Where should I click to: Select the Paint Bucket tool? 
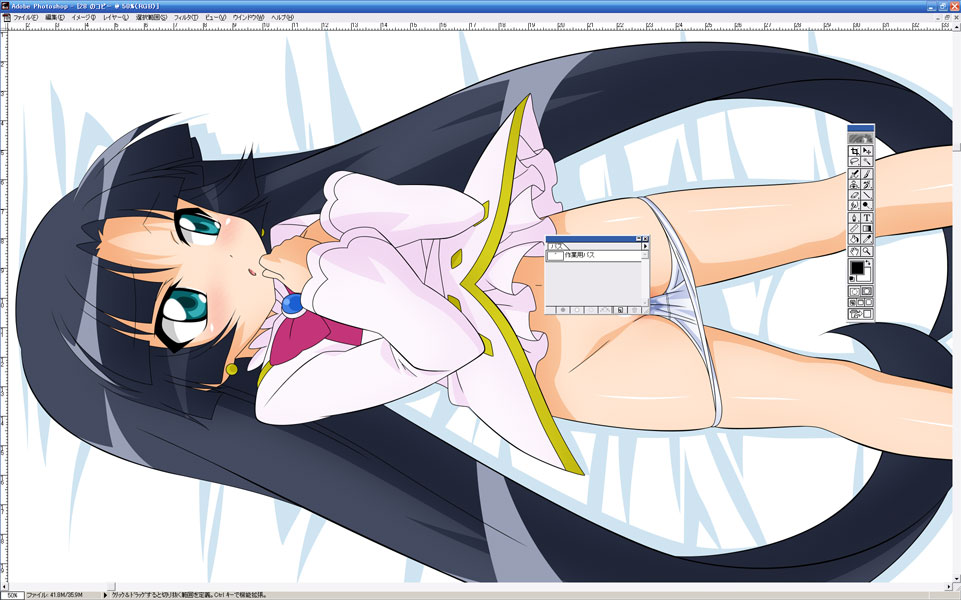click(x=855, y=239)
